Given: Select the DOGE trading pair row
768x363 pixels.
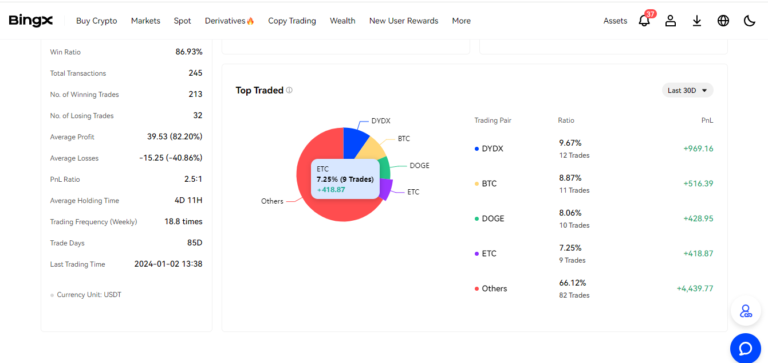Looking at the screenshot, I should (594, 218).
